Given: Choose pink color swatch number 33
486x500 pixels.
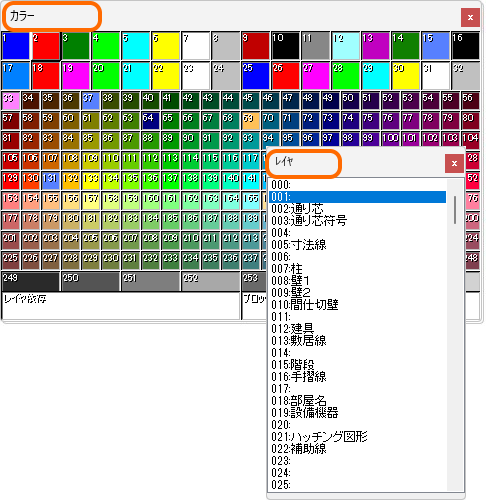Looking at the screenshot, I should 11,101.
